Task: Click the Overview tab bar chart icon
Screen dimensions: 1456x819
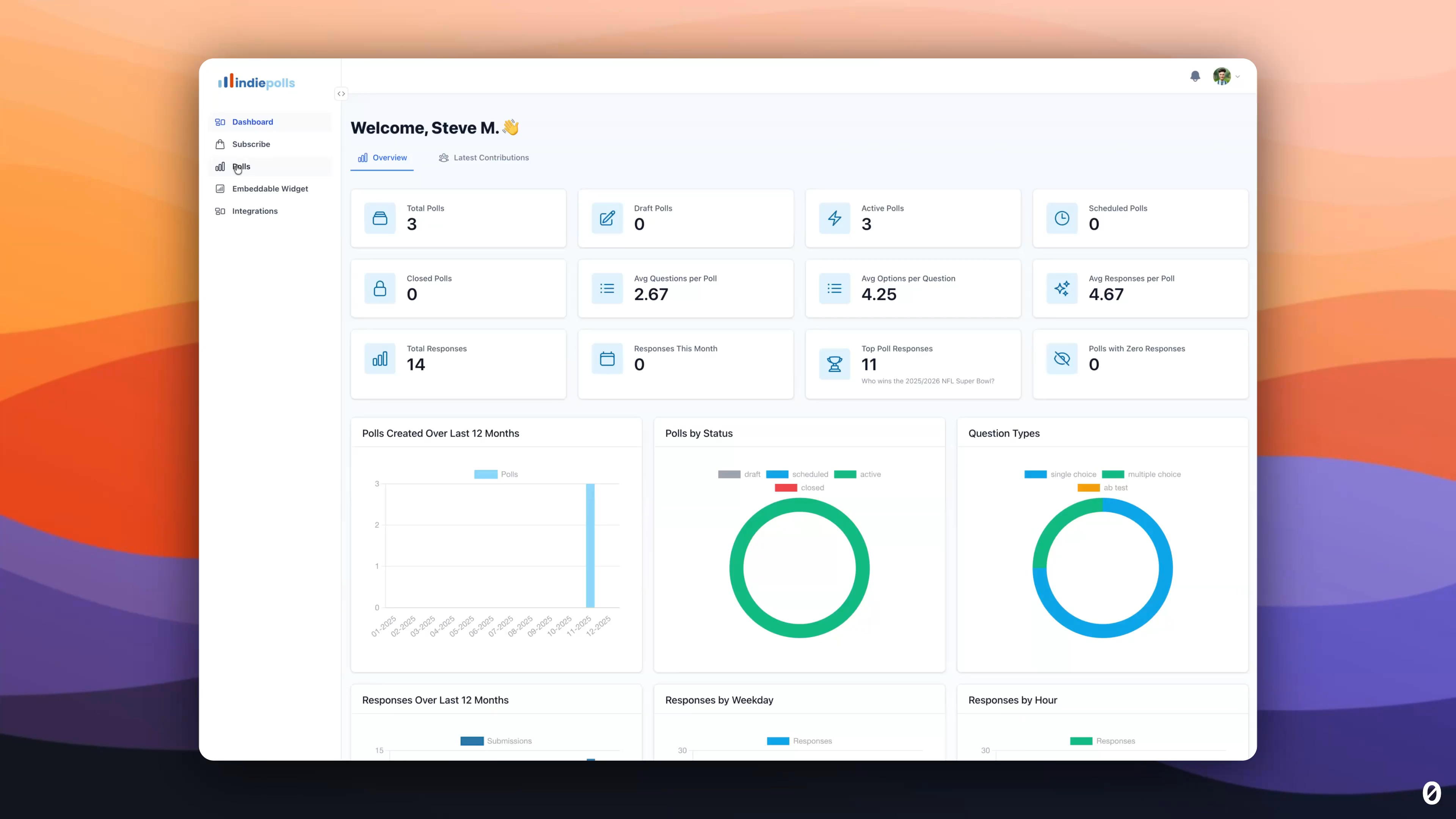Action: (x=363, y=158)
